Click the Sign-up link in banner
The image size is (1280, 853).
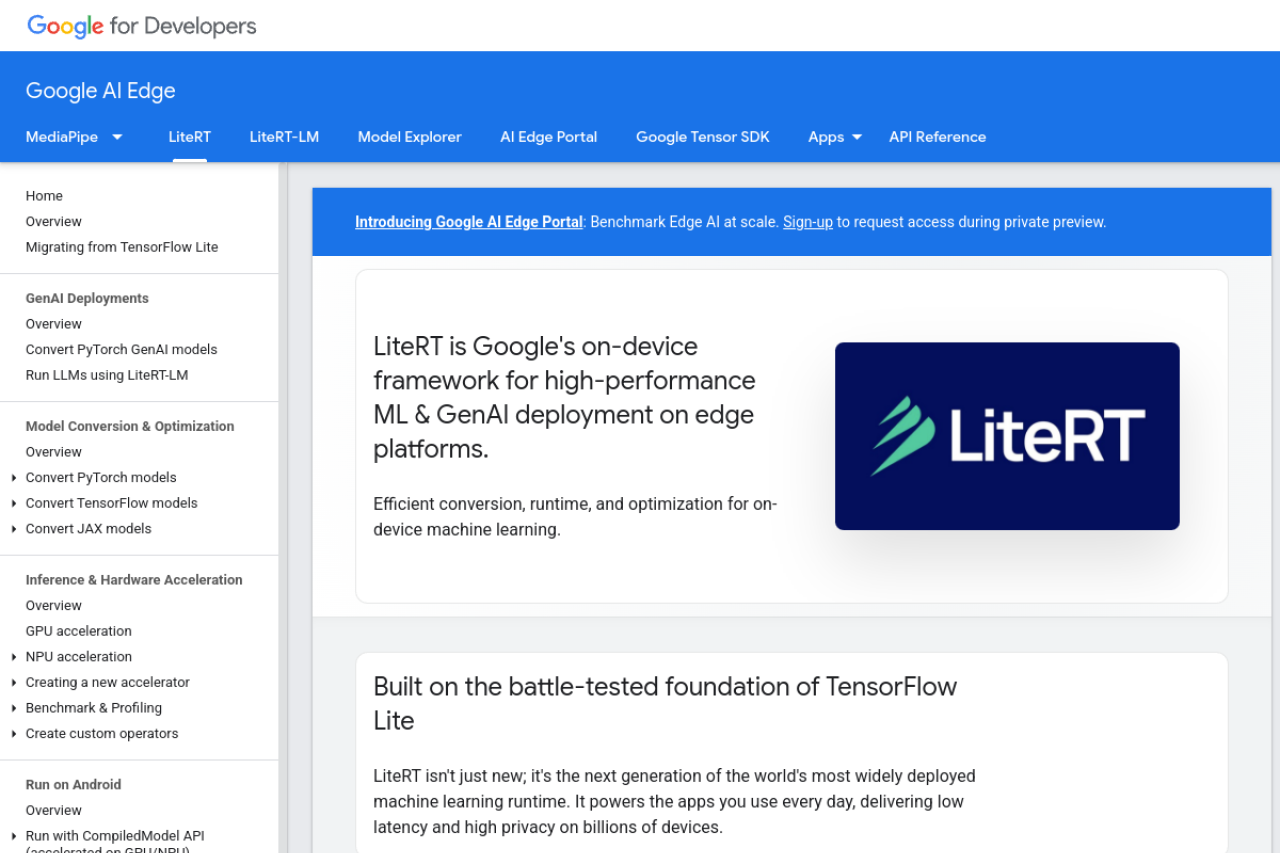(x=808, y=222)
